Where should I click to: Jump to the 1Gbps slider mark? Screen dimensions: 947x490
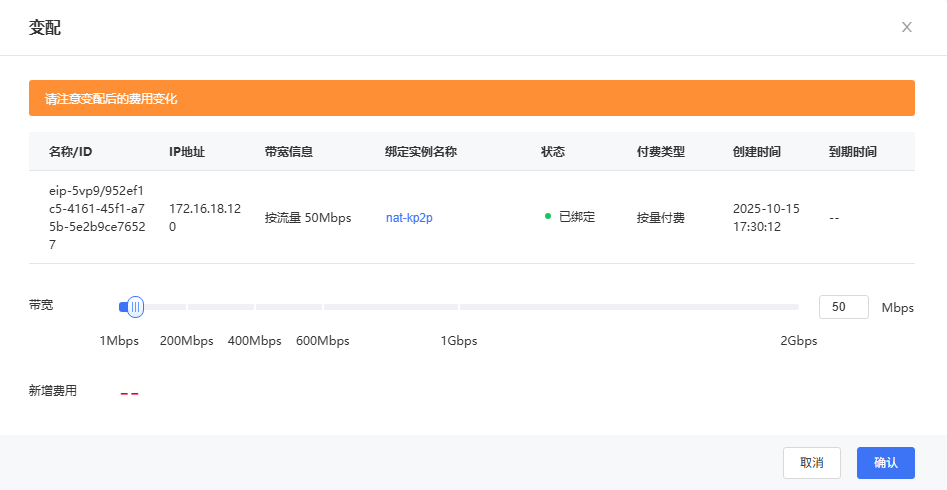(459, 341)
